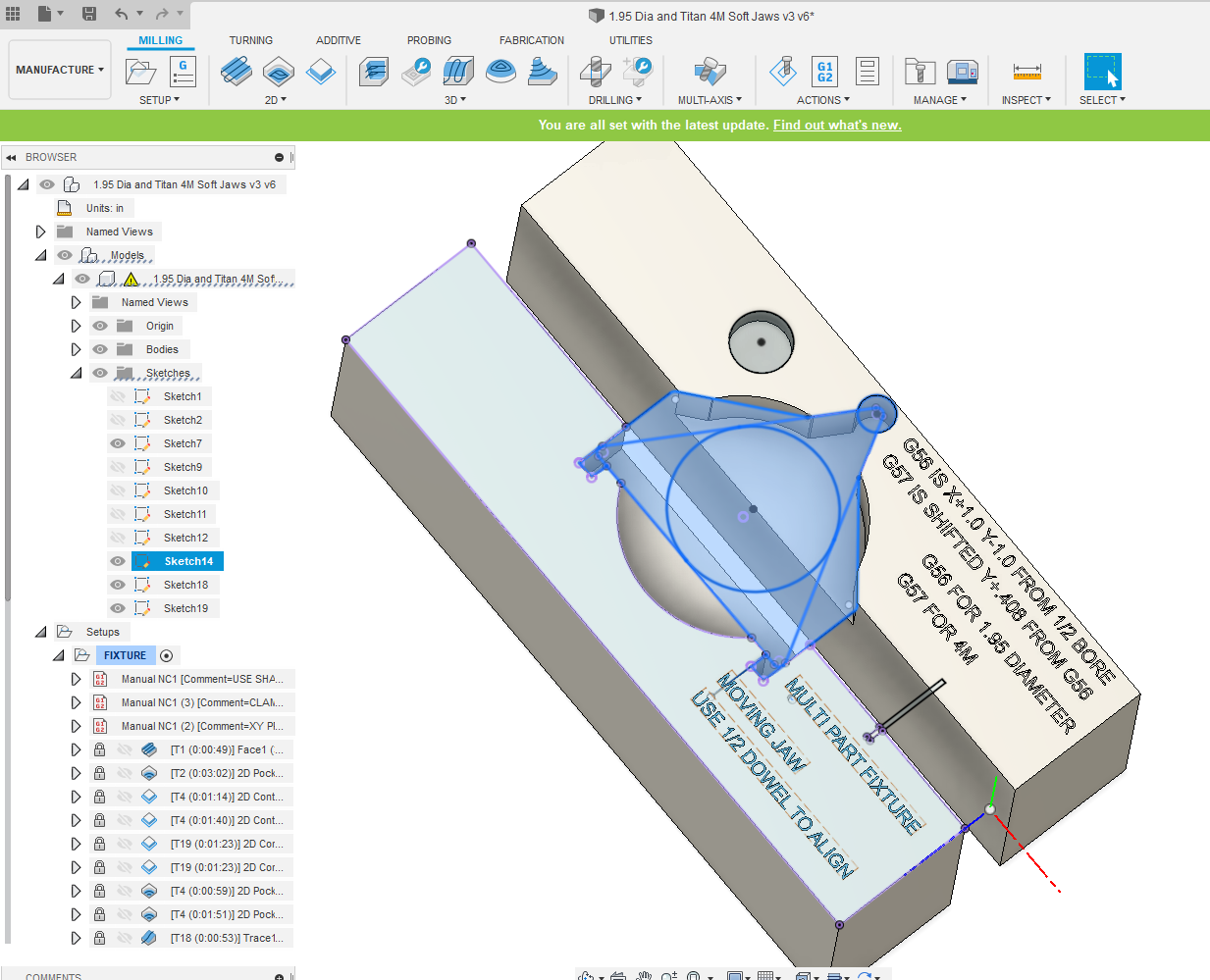Image resolution: width=1210 pixels, height=980 pixels.
Task: Collapse the Sketches folder tree node
Action: [76, 373]
